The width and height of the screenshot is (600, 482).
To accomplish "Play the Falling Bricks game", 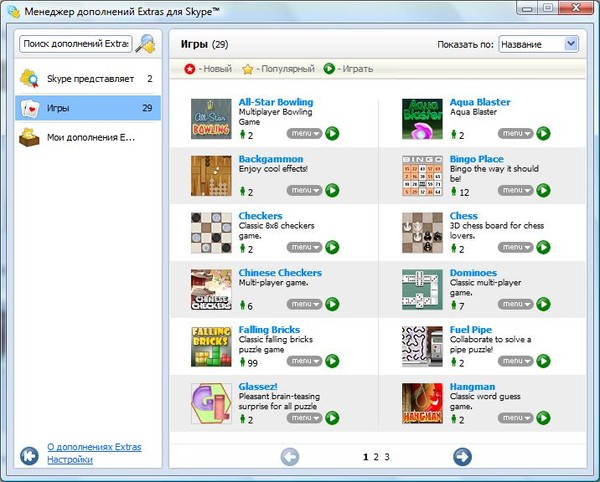I will pos(332,361).
